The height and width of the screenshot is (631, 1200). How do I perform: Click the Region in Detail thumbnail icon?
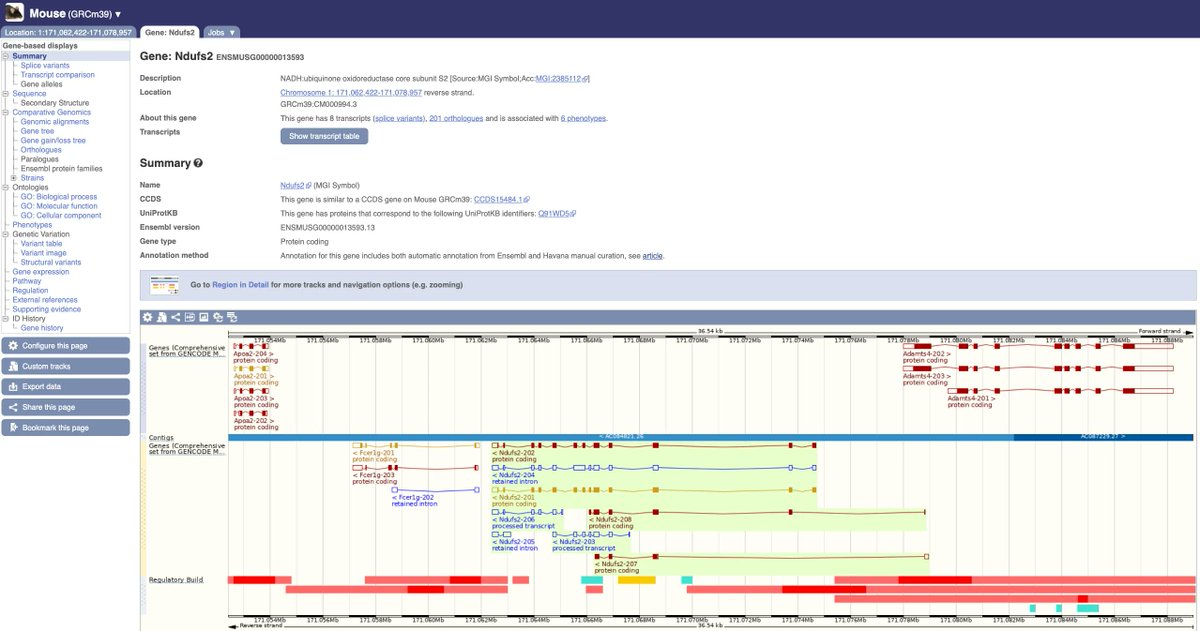pos(164,285)
